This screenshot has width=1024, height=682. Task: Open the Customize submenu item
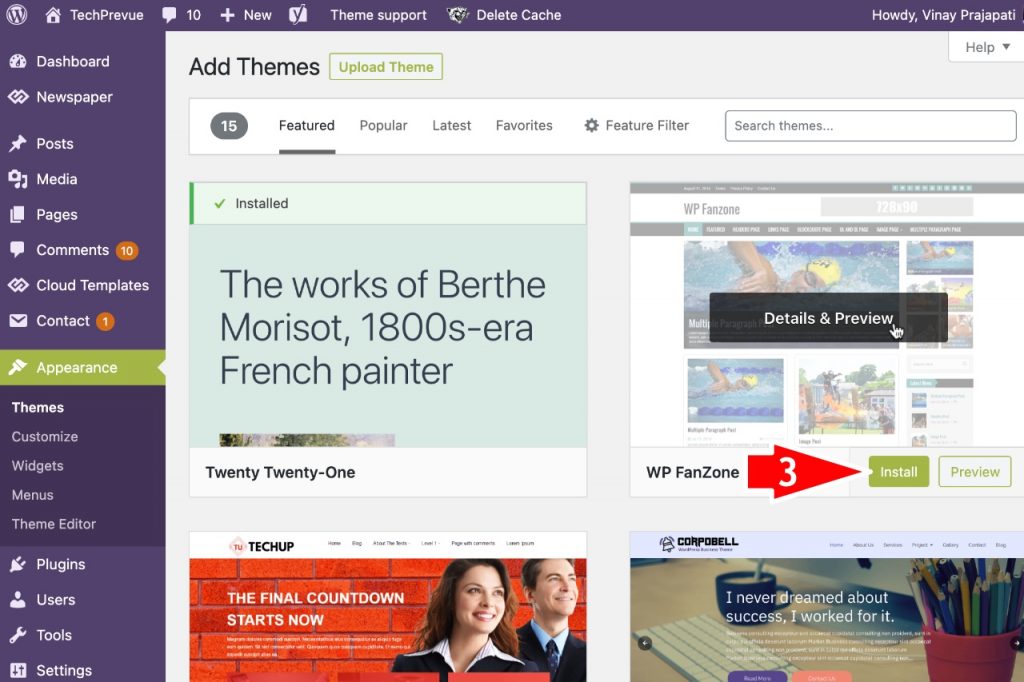coord(44,436)
